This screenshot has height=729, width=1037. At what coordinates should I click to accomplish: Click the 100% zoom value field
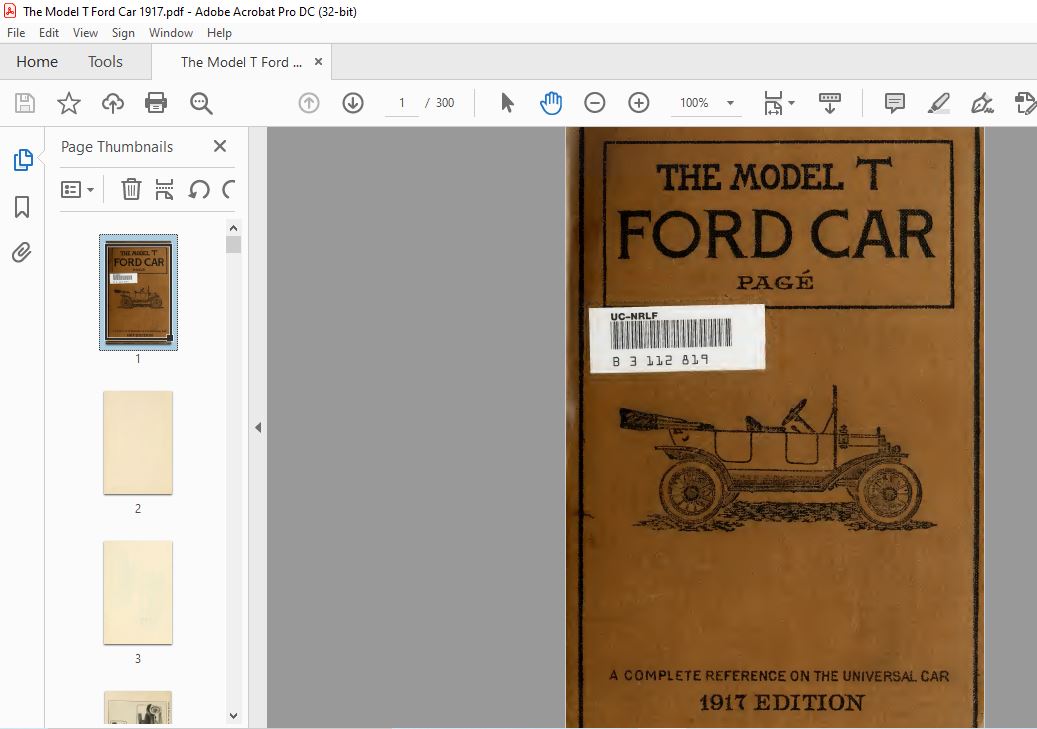[694, 103]
